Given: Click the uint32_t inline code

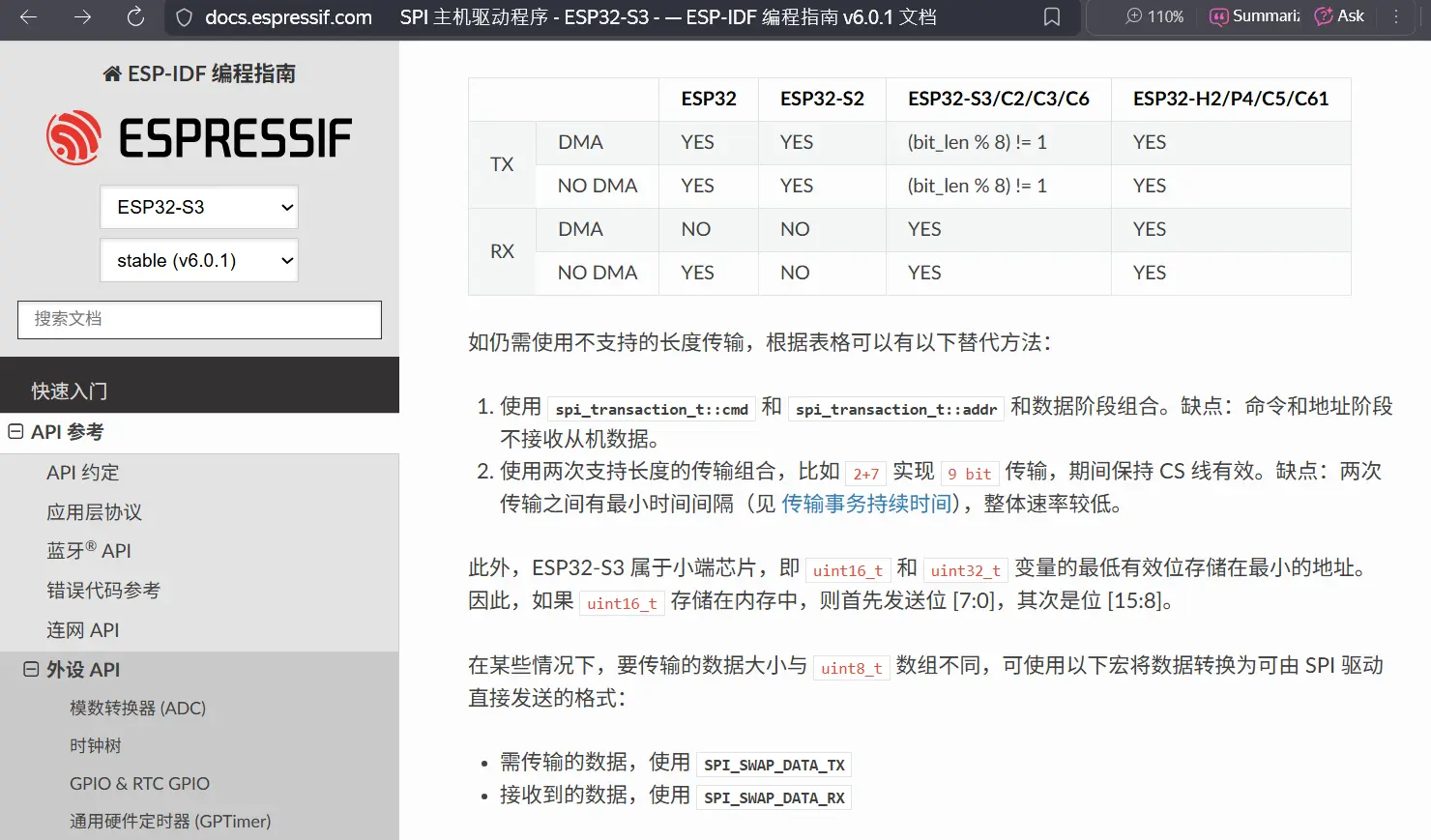Looking at the screenshot, I should tap(965, 570).
